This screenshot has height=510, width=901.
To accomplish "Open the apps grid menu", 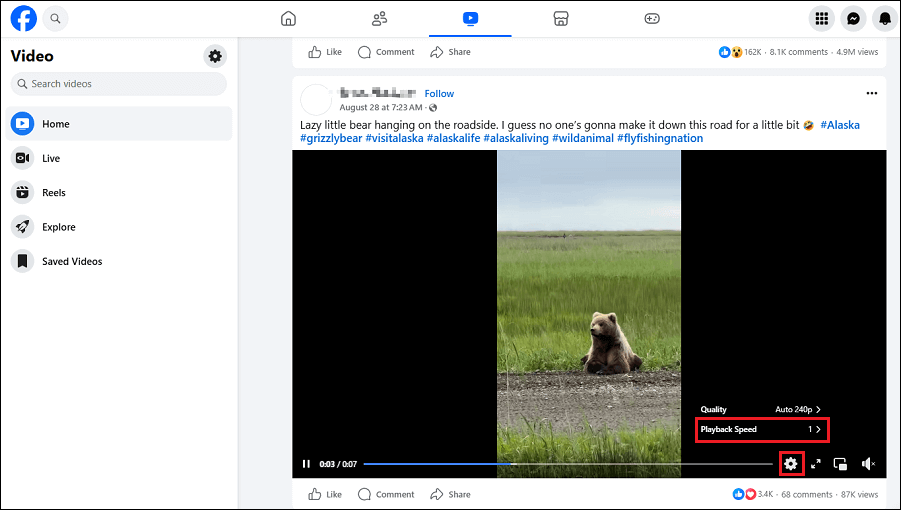I will (822, 18).
